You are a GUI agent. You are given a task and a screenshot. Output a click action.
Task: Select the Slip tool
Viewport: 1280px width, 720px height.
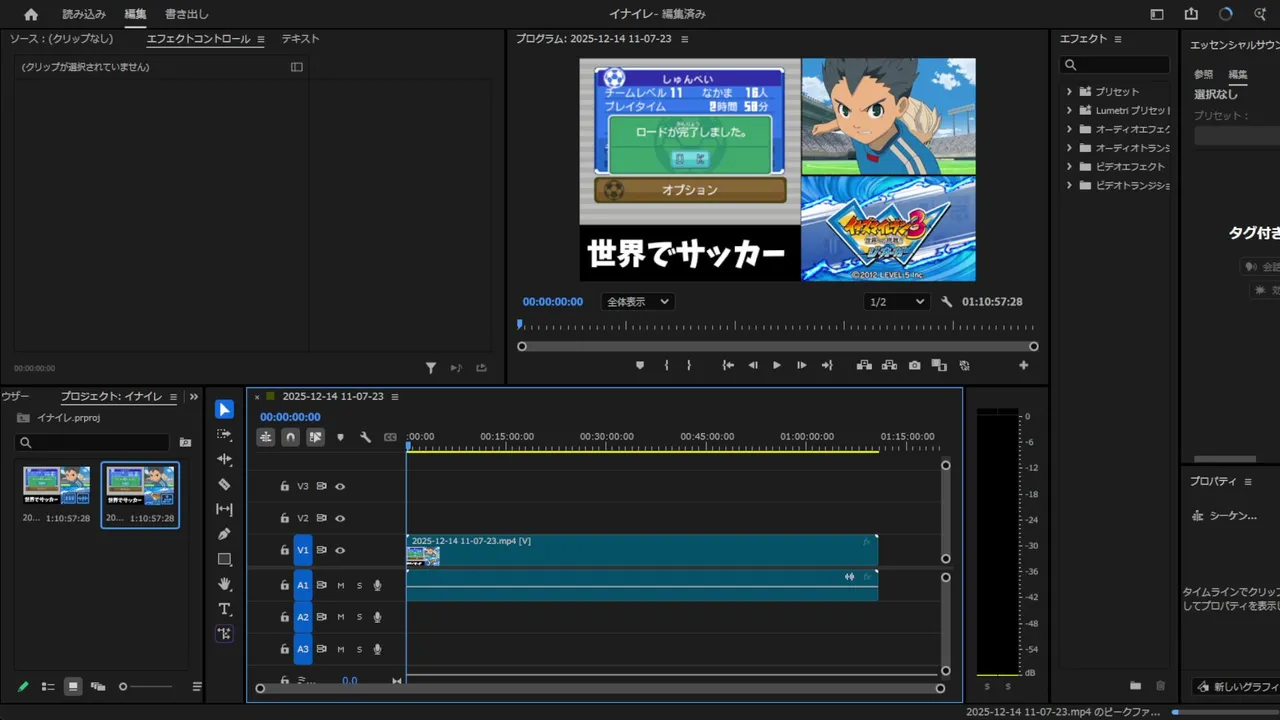pyautogui.click(x=224, y=509)
